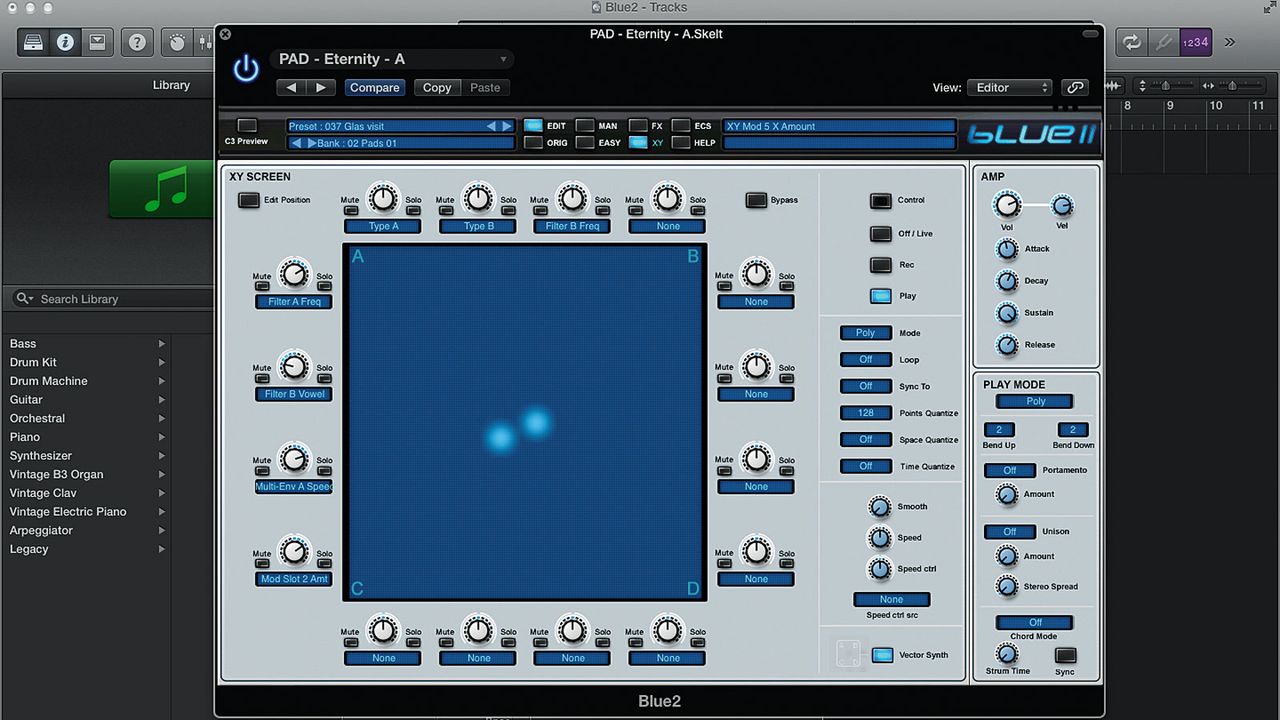The image size is (1280, 720).
Task: Open the Filter B Vowel assignment dropdown
Action: click(x=294, y=394)
